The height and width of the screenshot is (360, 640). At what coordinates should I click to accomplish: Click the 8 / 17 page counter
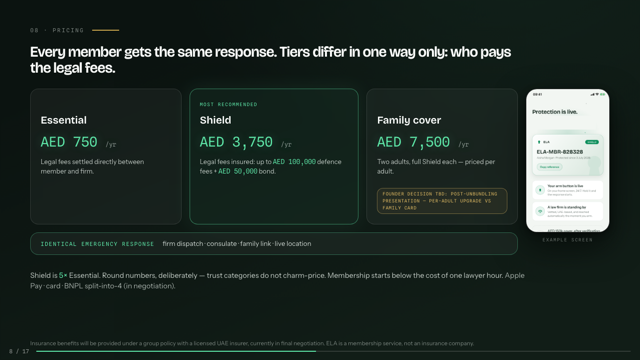point(19,351)
